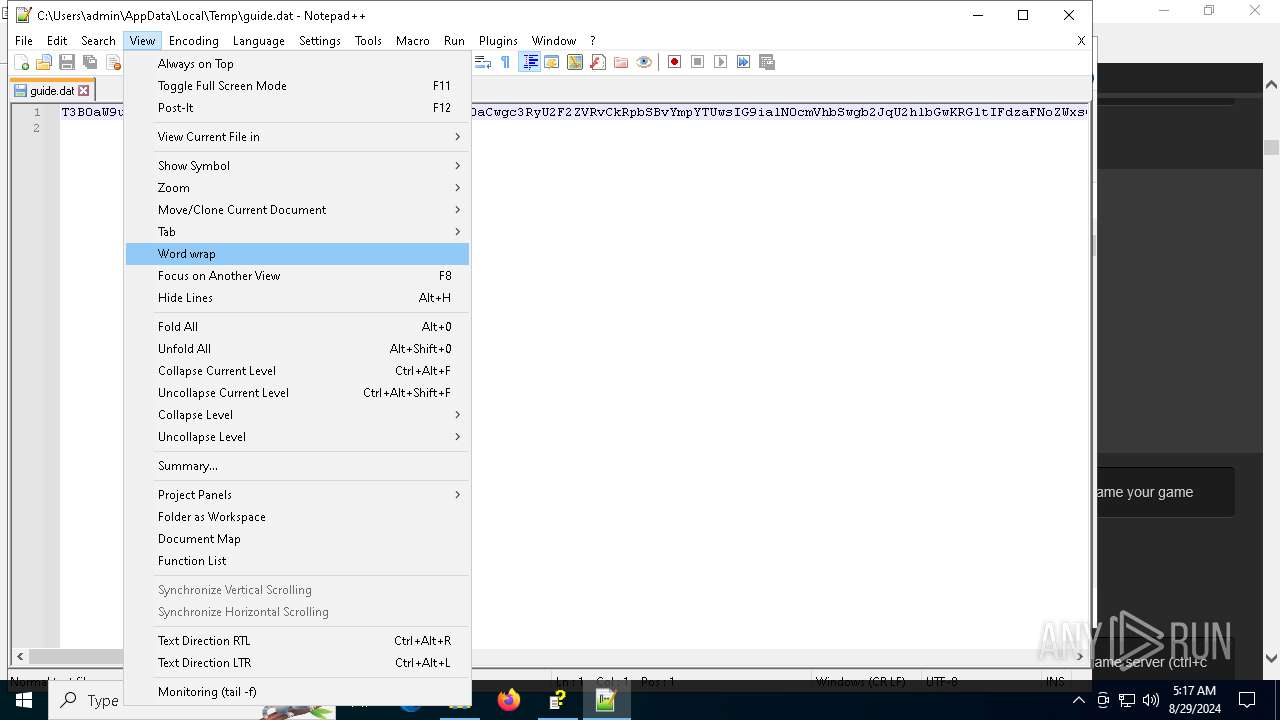Toggle Word wrap in View menu

click(297, 254)
